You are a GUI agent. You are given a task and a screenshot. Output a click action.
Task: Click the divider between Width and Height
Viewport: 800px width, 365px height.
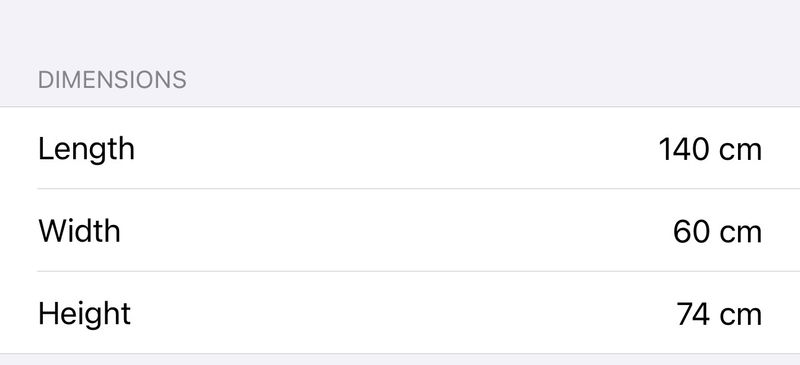coord(418,271)
